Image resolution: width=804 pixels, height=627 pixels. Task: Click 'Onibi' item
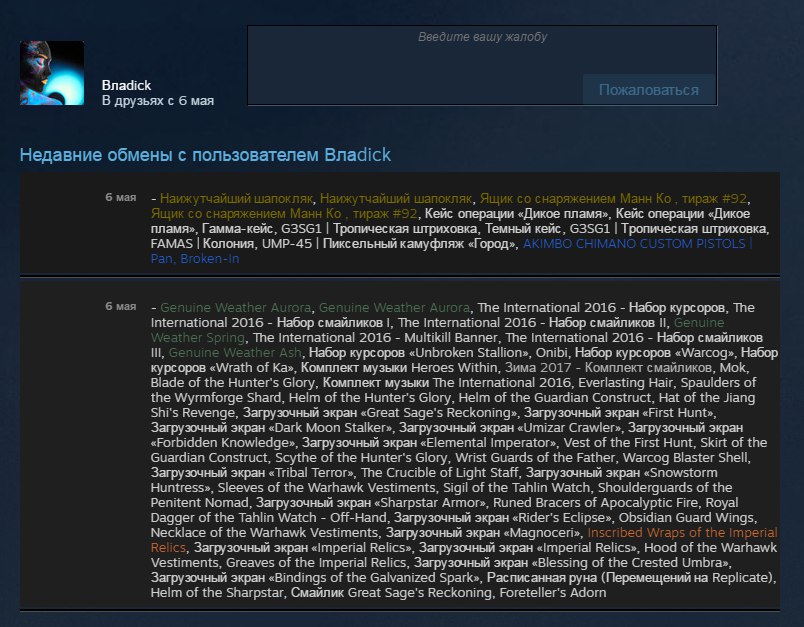[552, 353]
